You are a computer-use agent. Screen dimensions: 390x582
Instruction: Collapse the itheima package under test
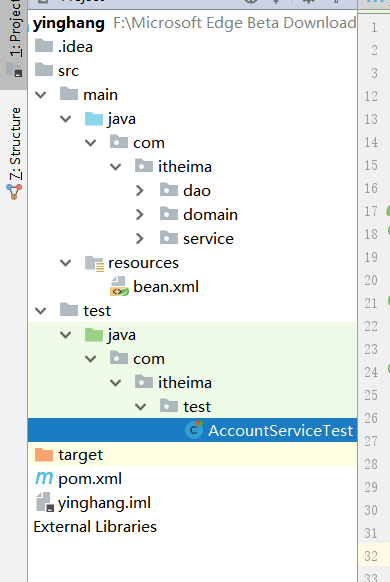point(116,383)
